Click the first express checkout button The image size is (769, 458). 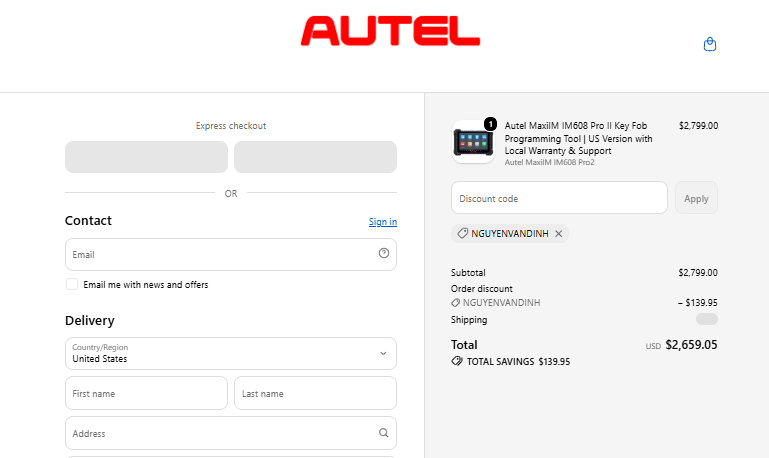pyautogui.click(x=146, y=157)
